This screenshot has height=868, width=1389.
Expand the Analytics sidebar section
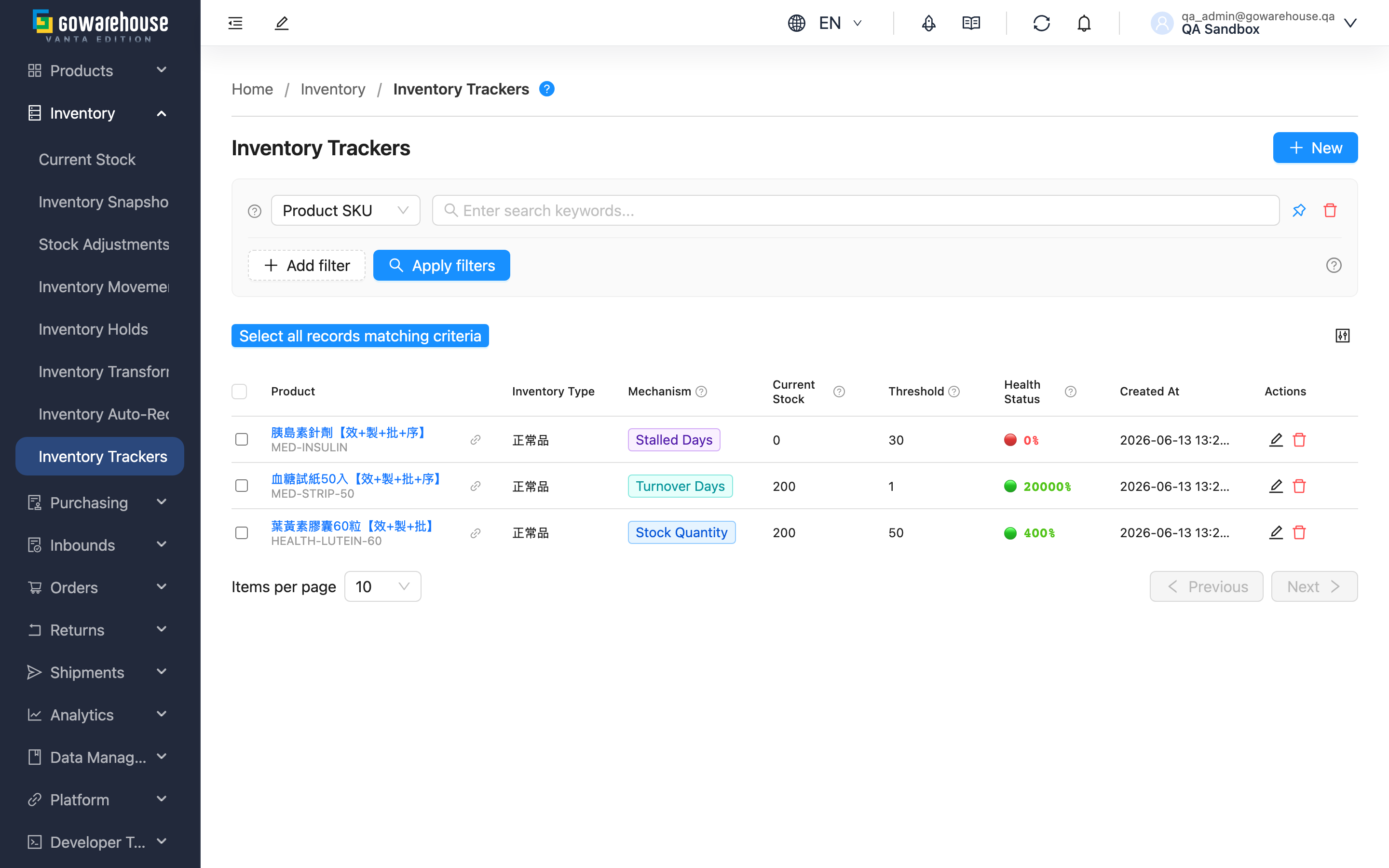coord(100,715)
